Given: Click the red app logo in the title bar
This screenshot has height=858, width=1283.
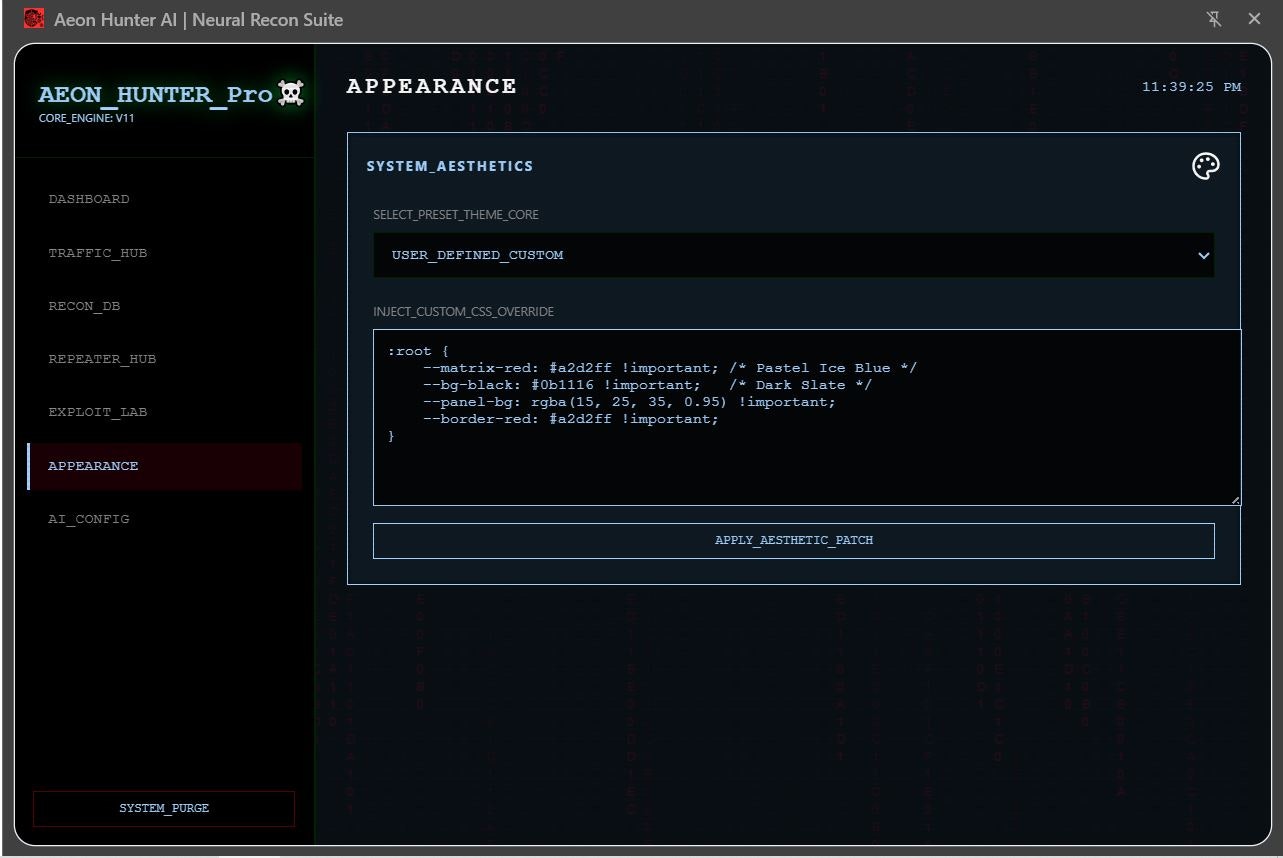Looking at the screenshot, I should pos(33,18).
